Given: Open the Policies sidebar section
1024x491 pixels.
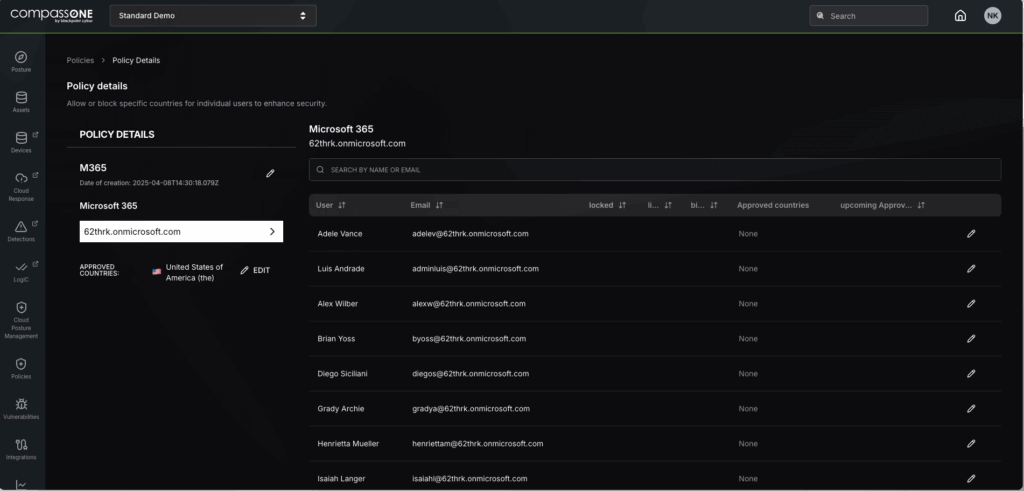Looking at the screenshot, I should click(x=21, y=368).
